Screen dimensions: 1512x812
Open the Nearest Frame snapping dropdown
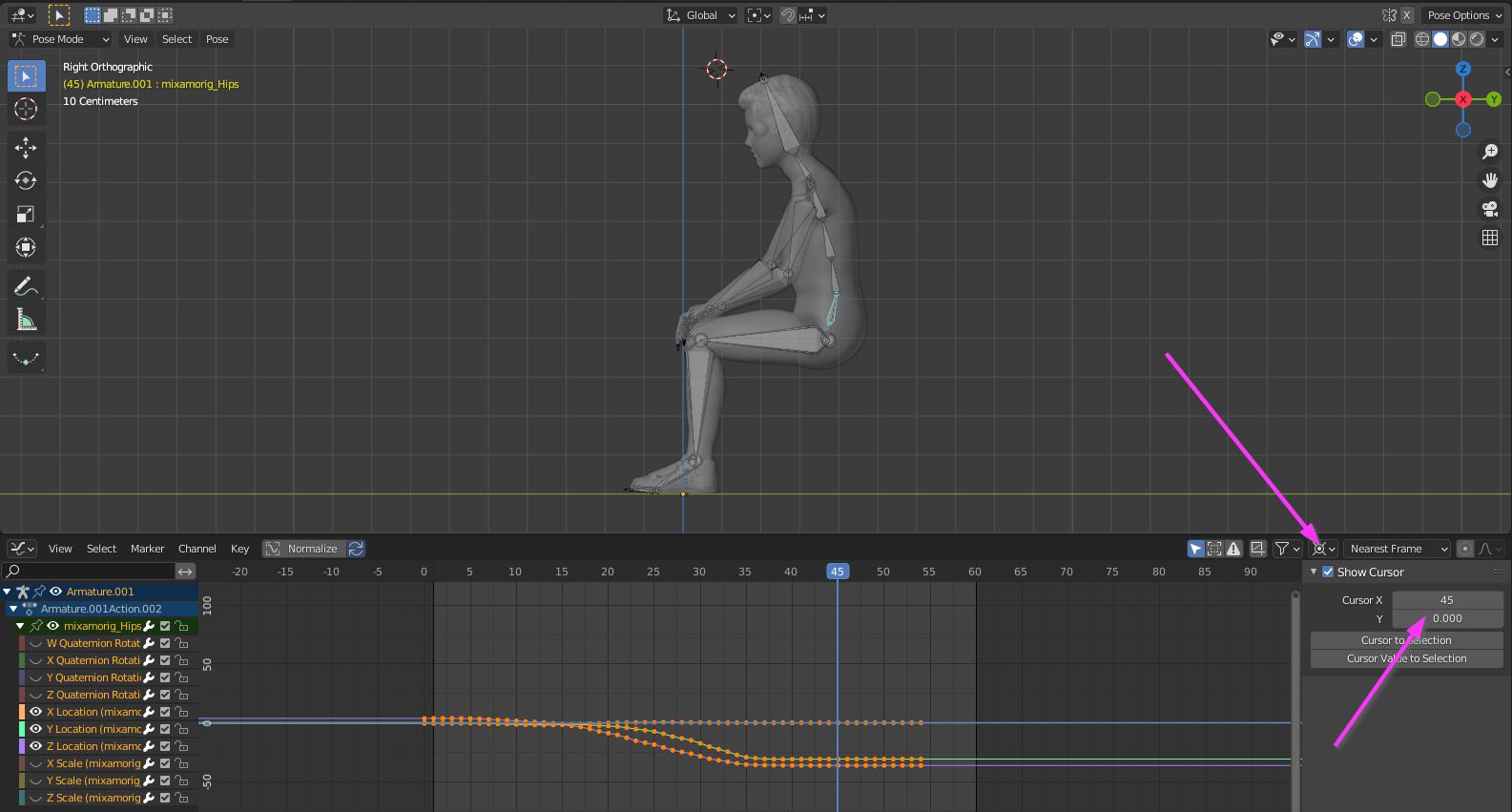click(1398, 549)
